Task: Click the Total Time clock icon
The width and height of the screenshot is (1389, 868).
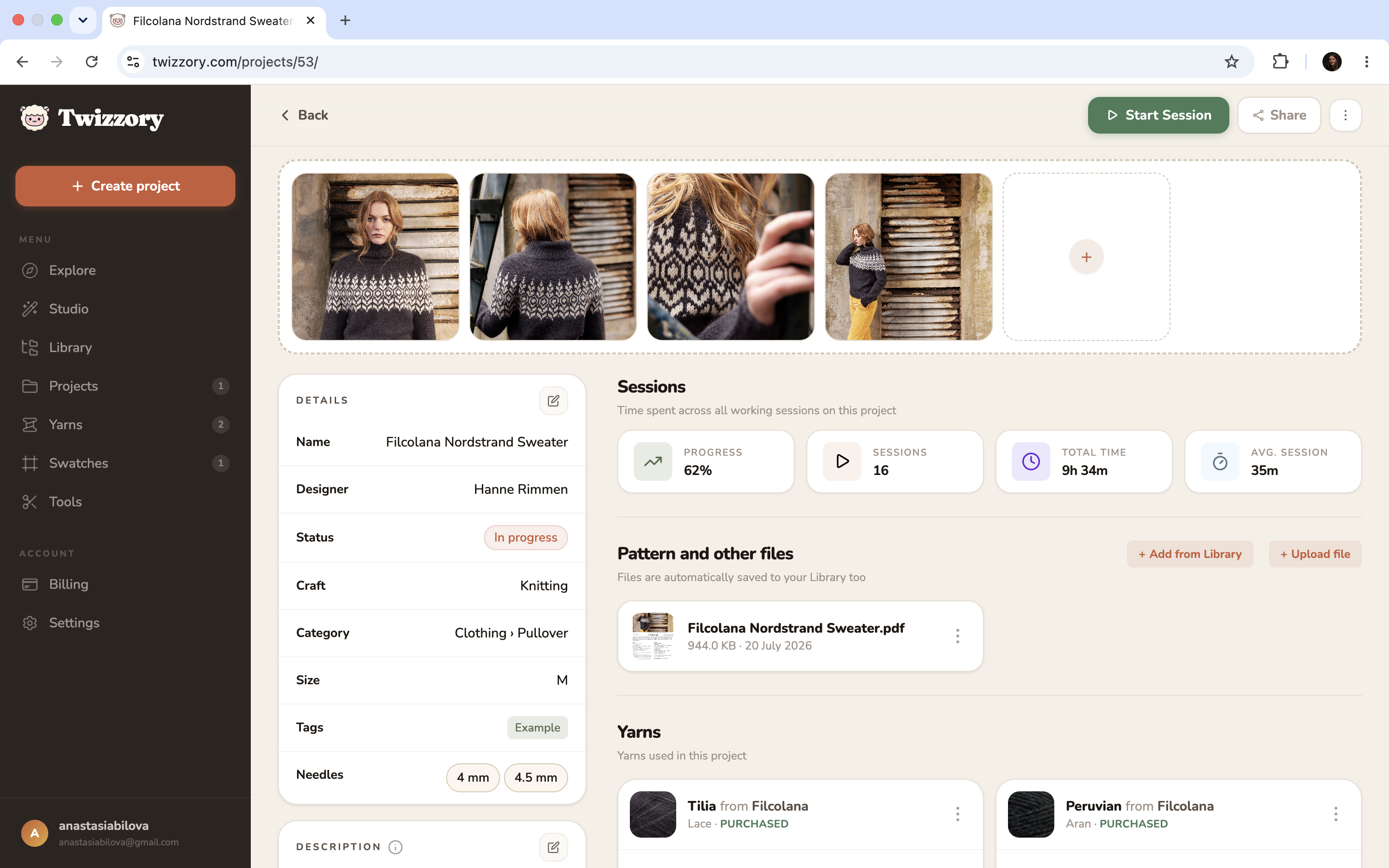Action: (1031, 461)
